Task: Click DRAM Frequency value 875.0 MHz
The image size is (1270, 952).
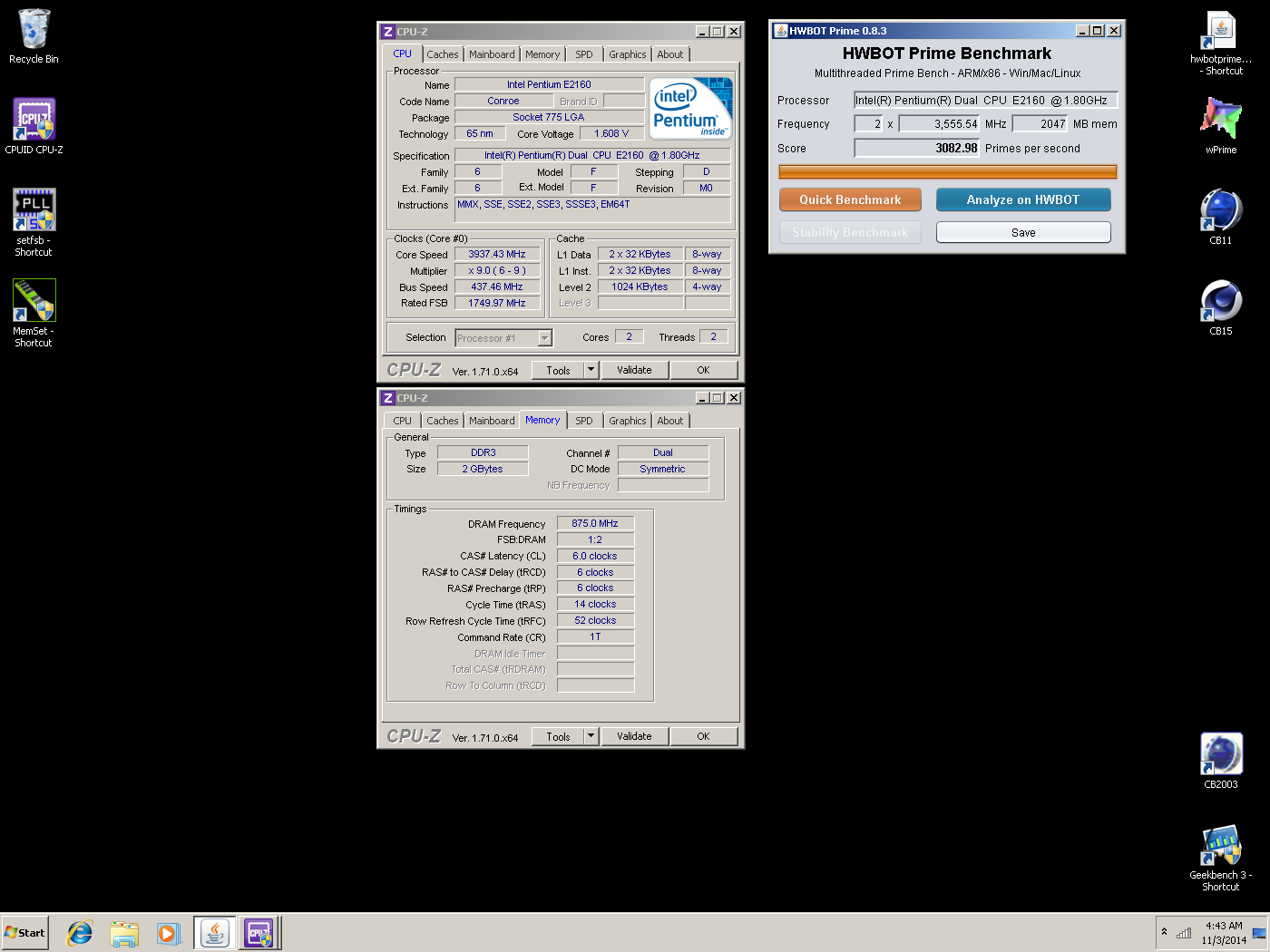Action: (x=595, y=523)
